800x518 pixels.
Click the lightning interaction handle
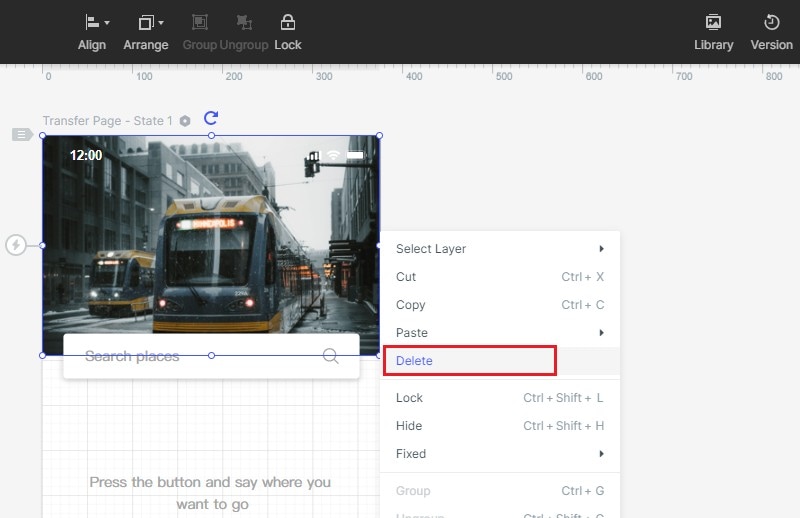click(x=16, y=245)
